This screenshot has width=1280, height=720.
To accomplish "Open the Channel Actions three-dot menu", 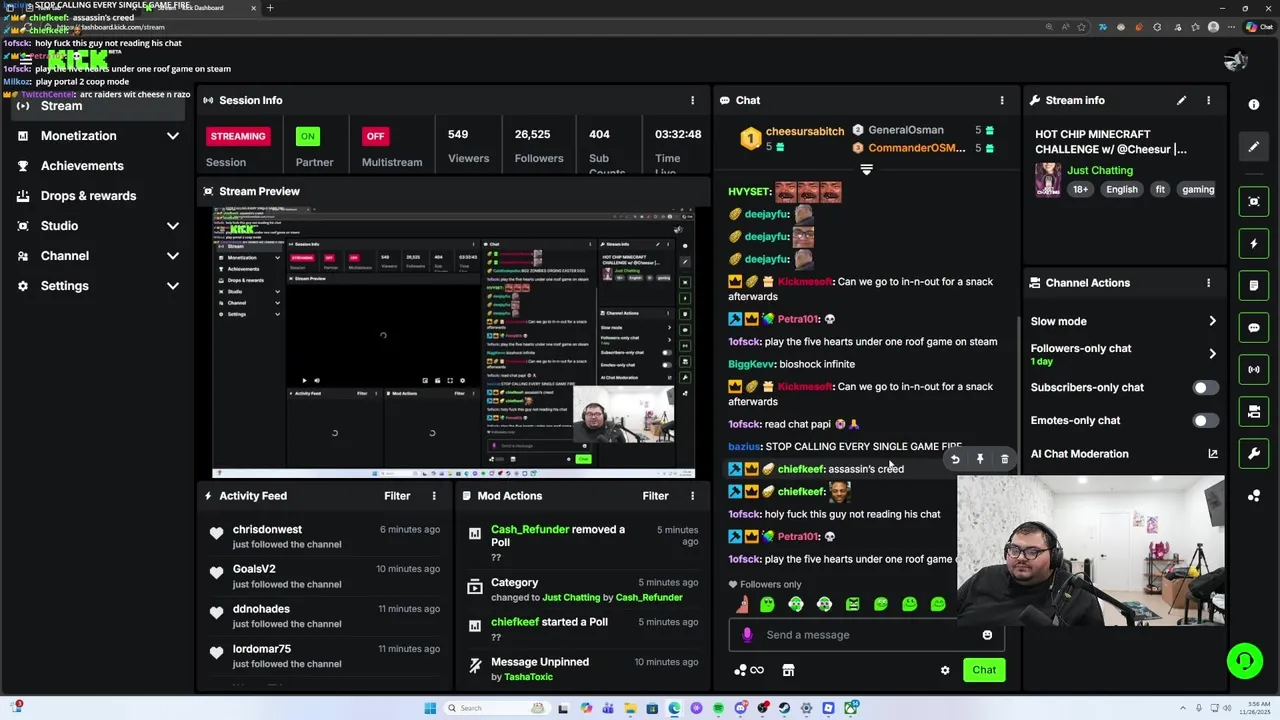I will 1208,283.
